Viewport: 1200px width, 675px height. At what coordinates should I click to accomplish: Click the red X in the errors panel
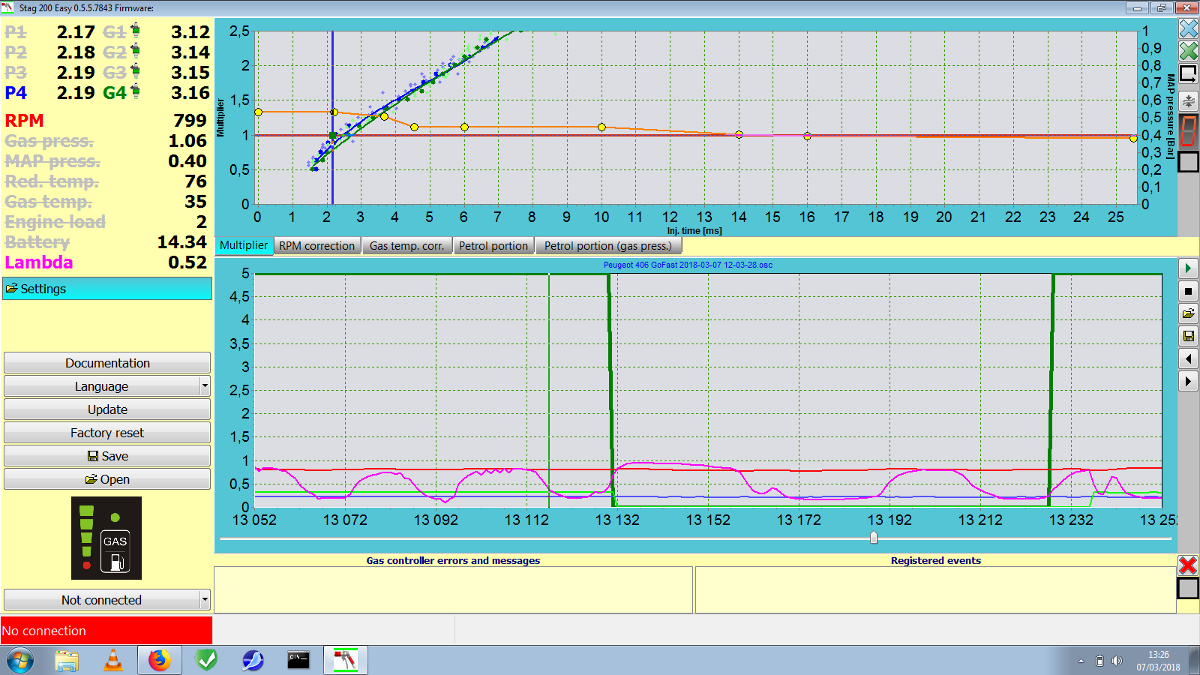point(1188,565)
